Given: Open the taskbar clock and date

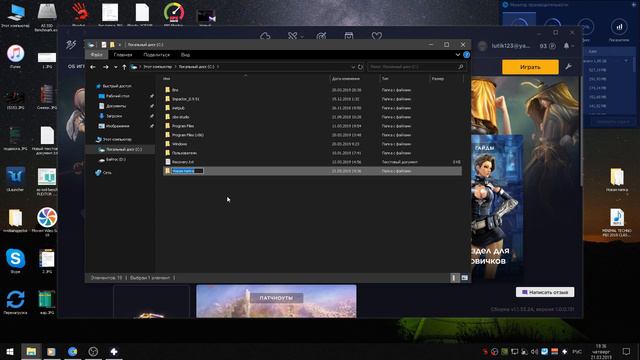Looking at the screenshot, I should click(x=600, y=351).
